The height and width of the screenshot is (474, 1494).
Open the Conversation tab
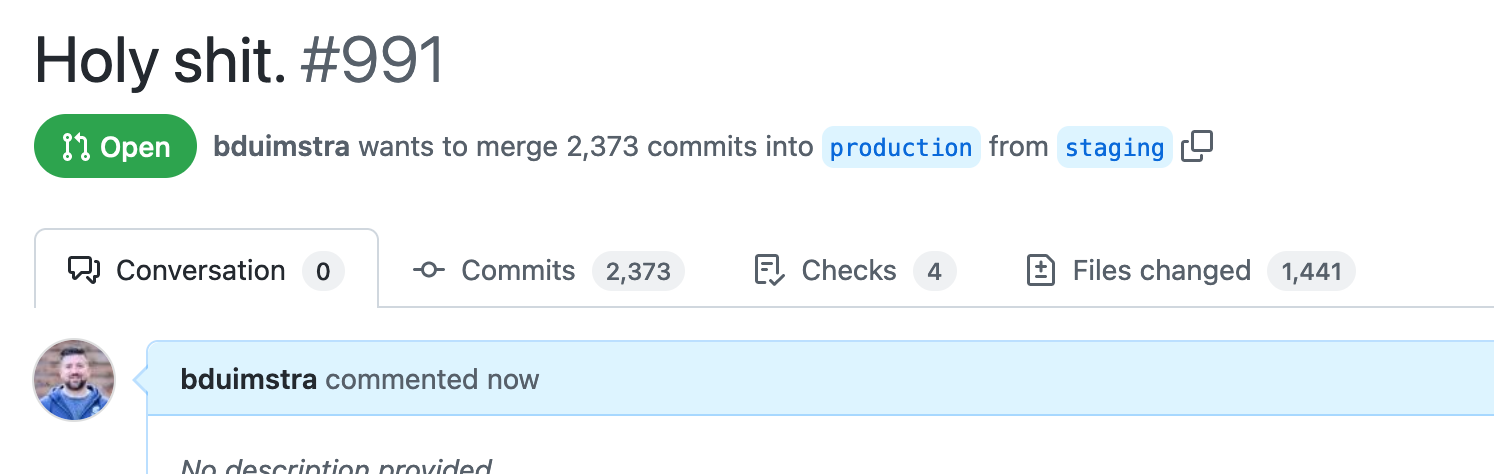[x=207, y=269]
